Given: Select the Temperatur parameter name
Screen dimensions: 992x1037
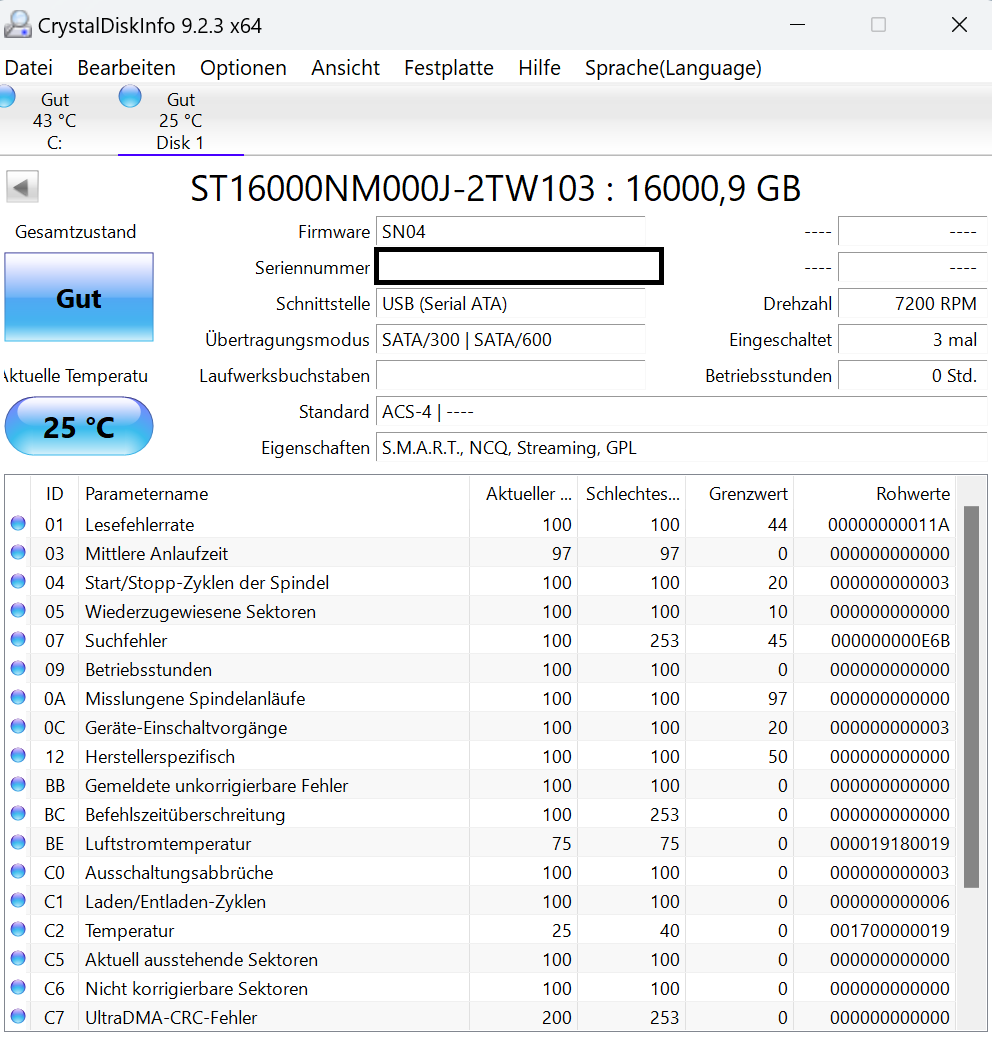Looking at the screenshot, I should point(130,931).
